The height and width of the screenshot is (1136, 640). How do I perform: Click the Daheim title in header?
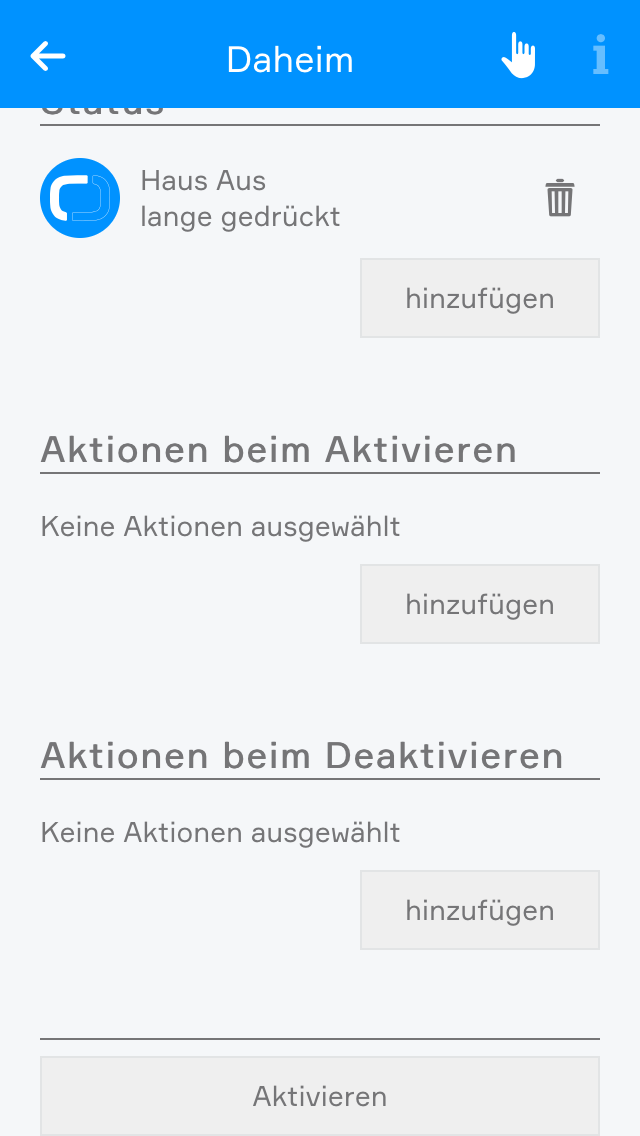click(290, 60)
